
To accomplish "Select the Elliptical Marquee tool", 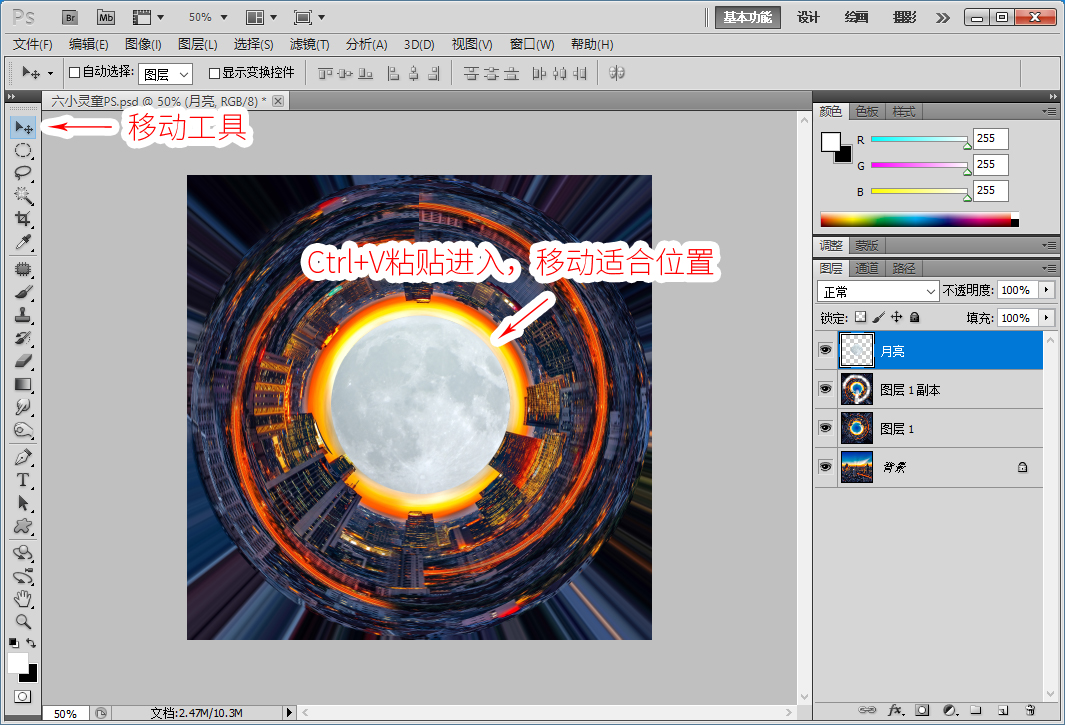I will coord(23,150).
